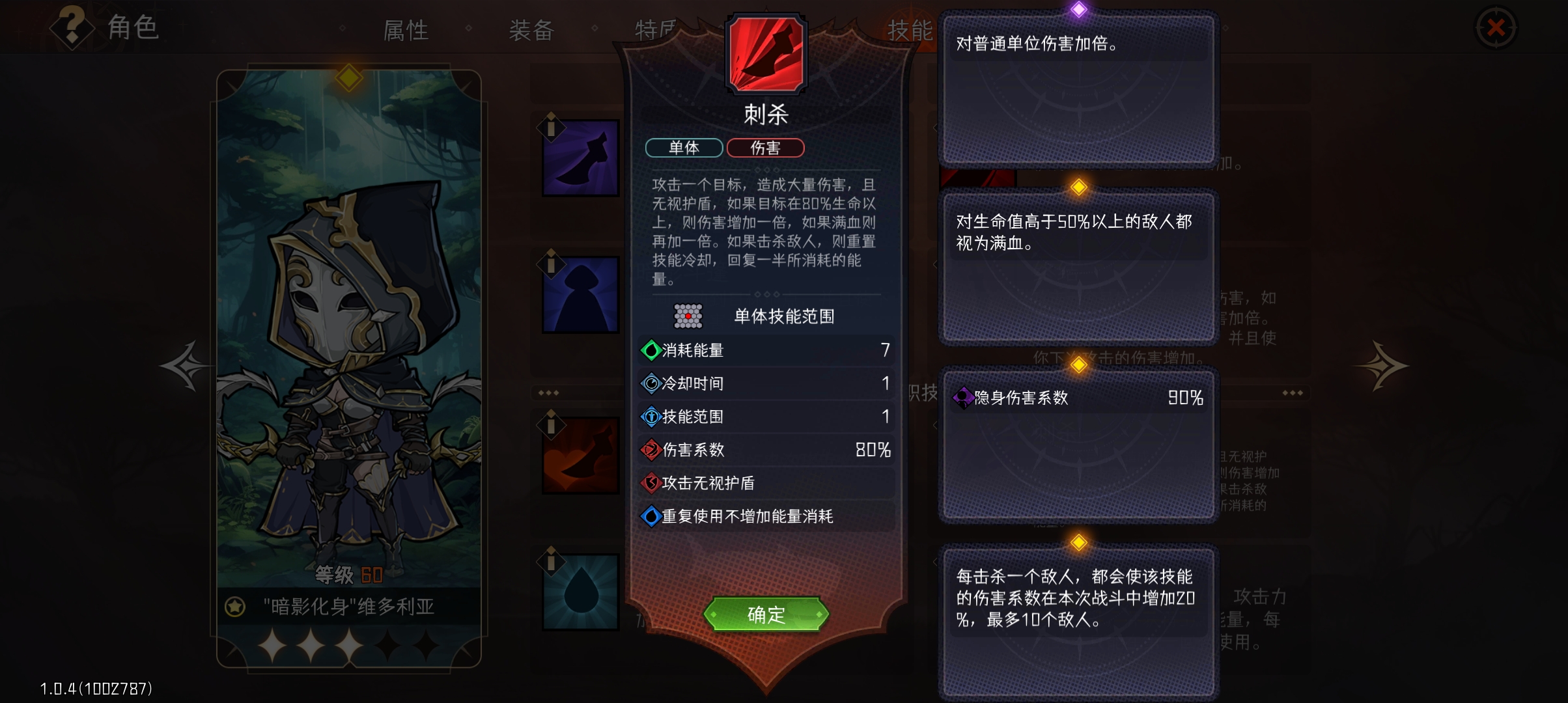Go to previous character with left arrow

pyautogui.click(x=186, y=366)
